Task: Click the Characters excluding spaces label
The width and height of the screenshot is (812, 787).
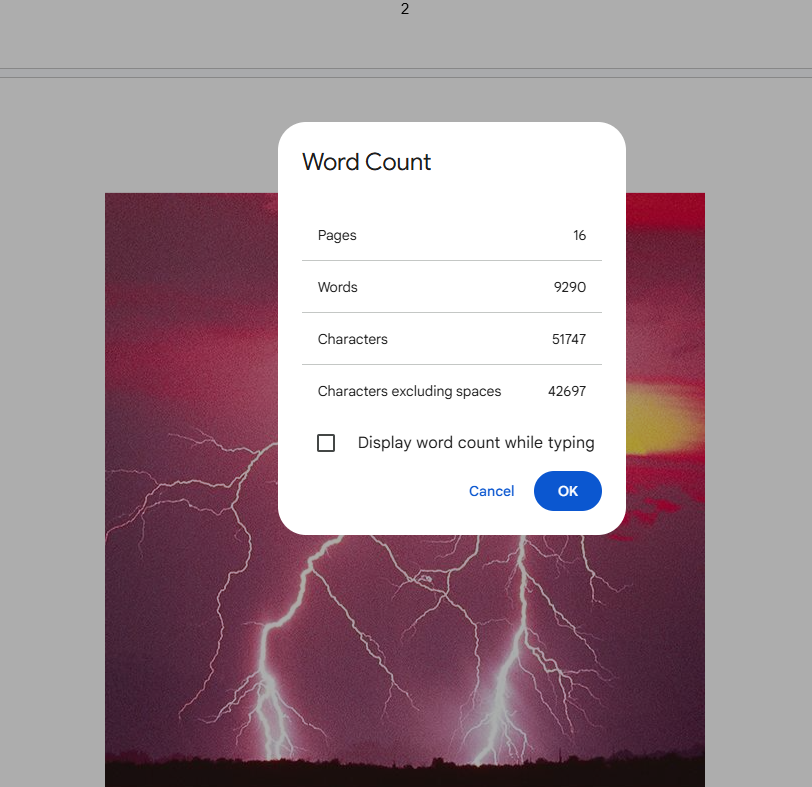Action: coord(409,391)
